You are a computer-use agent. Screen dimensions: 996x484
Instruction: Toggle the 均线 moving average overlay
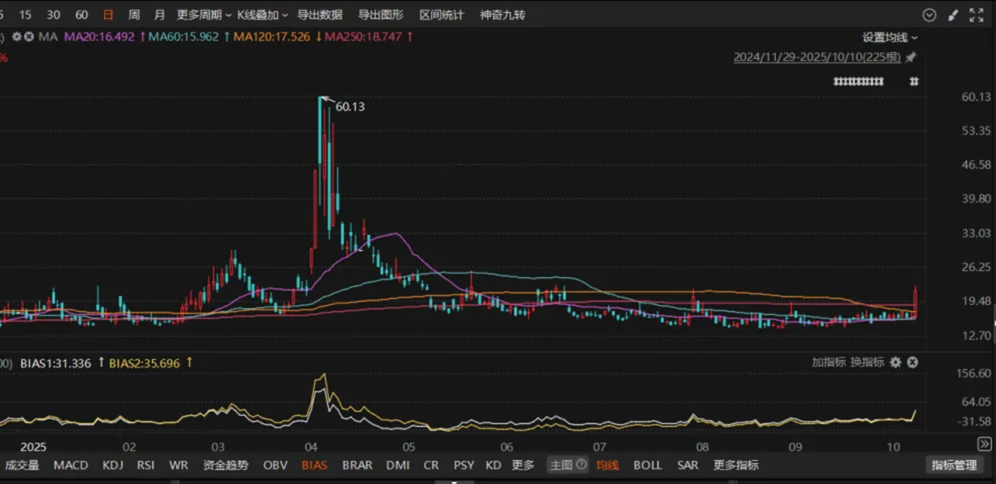(608, 465)
